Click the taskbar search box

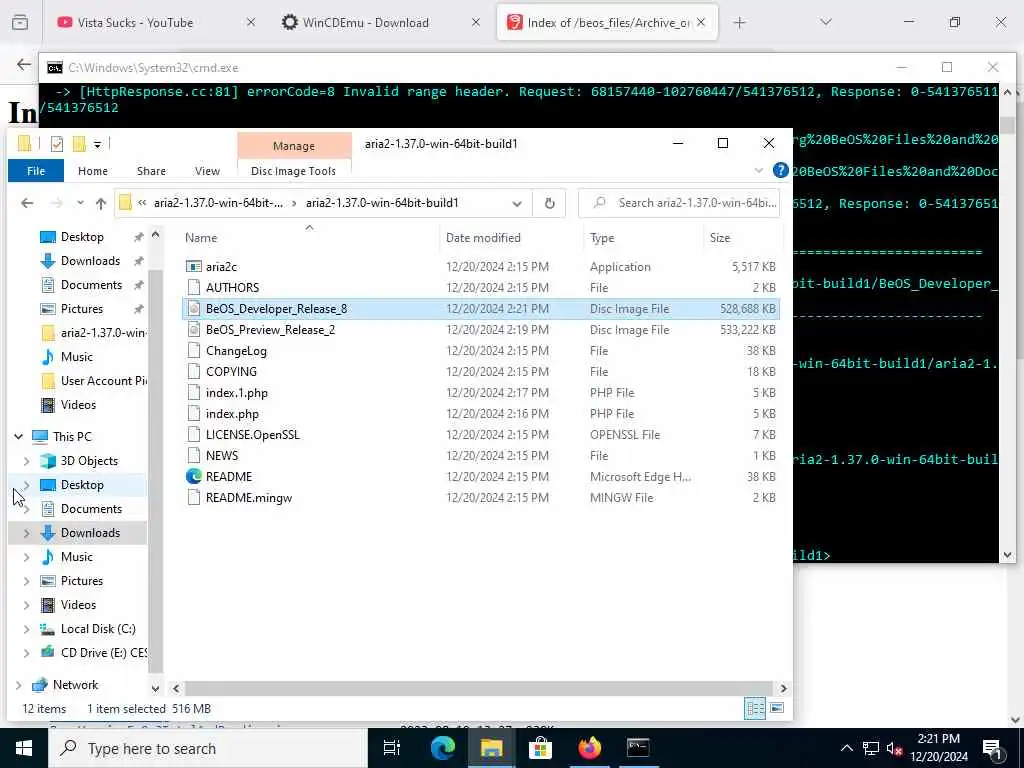pyautogui.click(x=208, y=748)
